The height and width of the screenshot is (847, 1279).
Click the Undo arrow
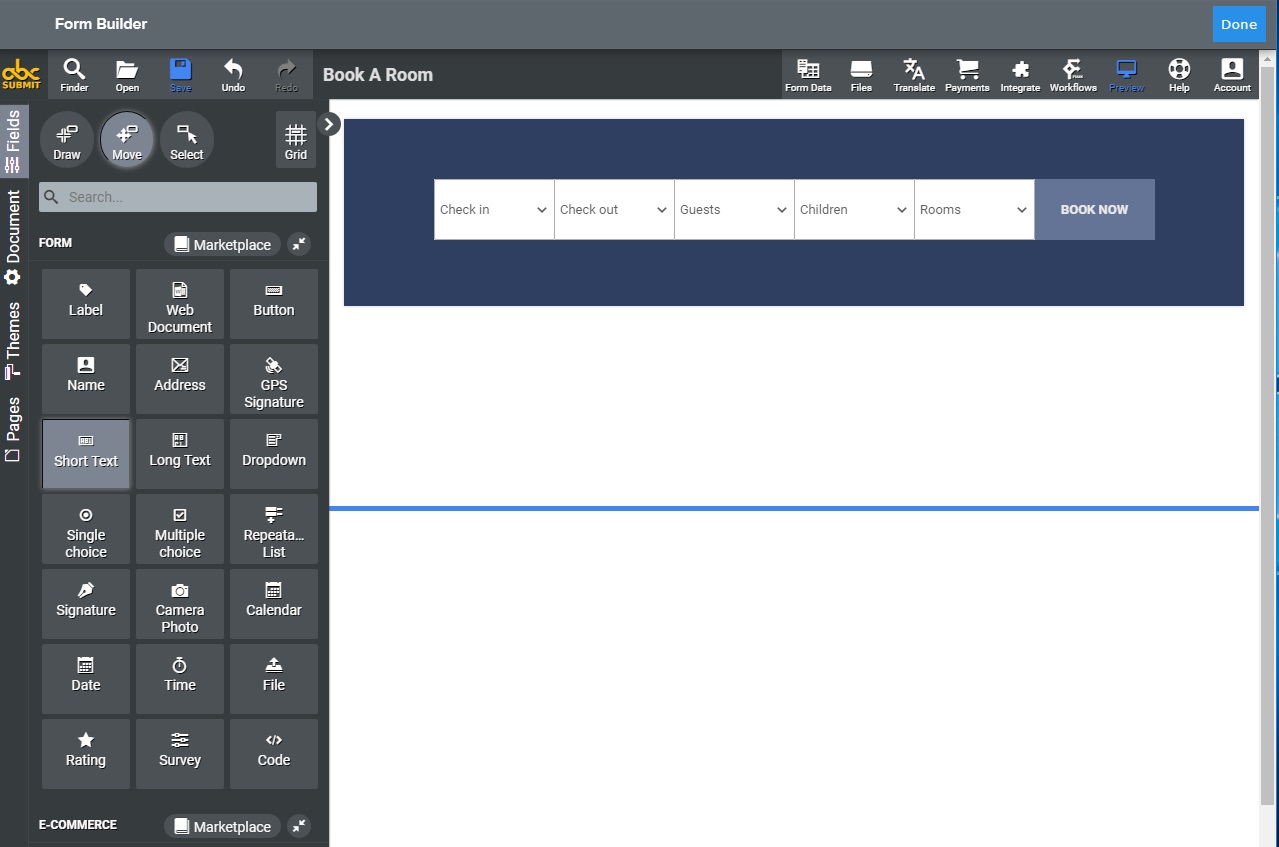233,75
